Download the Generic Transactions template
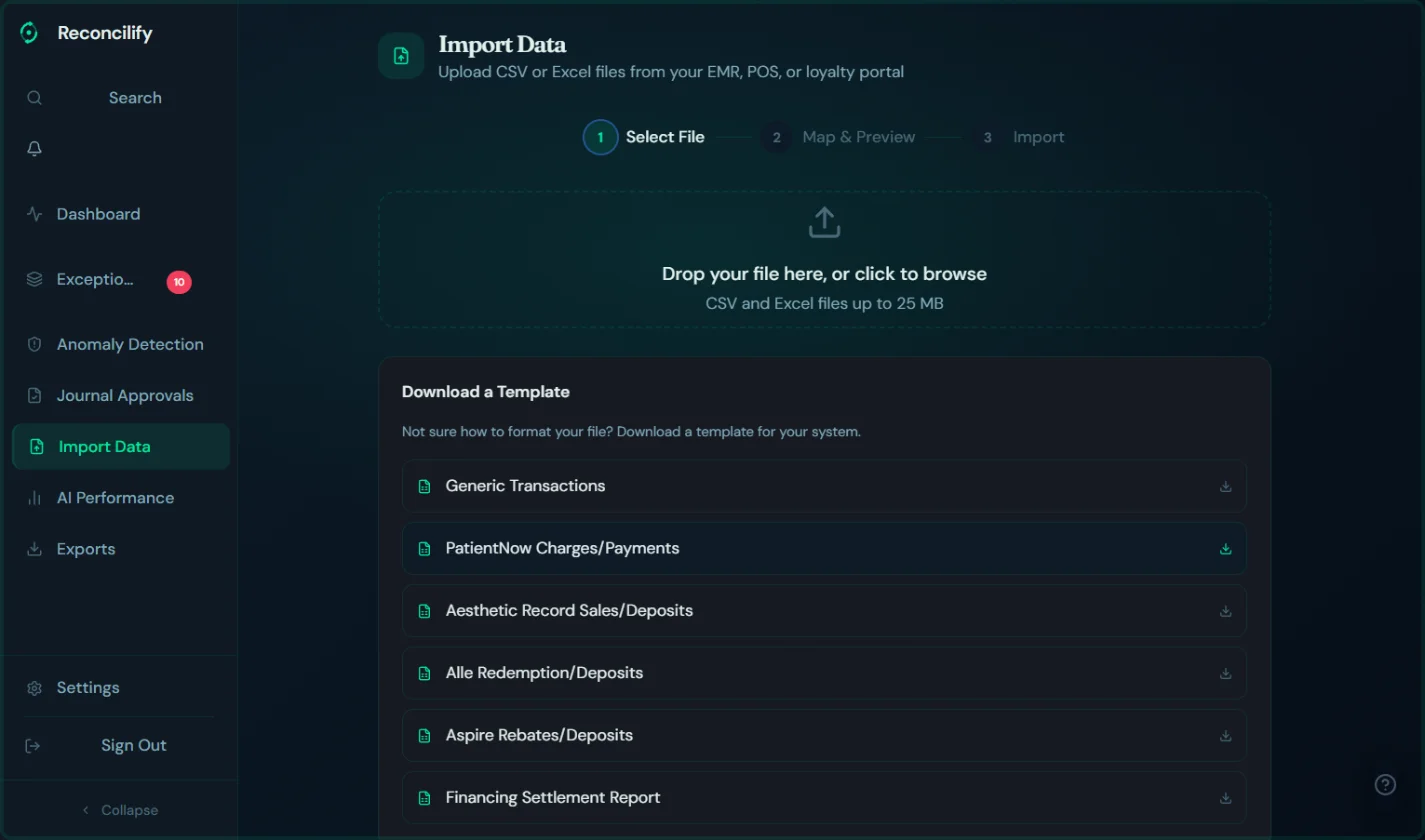 (1225, 486)
